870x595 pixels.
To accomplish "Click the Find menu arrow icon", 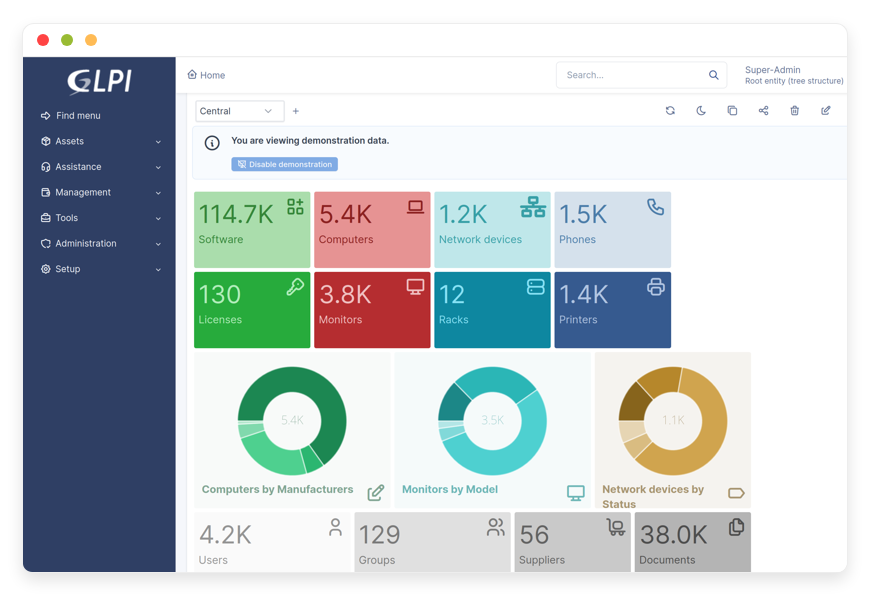I will [x=45, y=115].
